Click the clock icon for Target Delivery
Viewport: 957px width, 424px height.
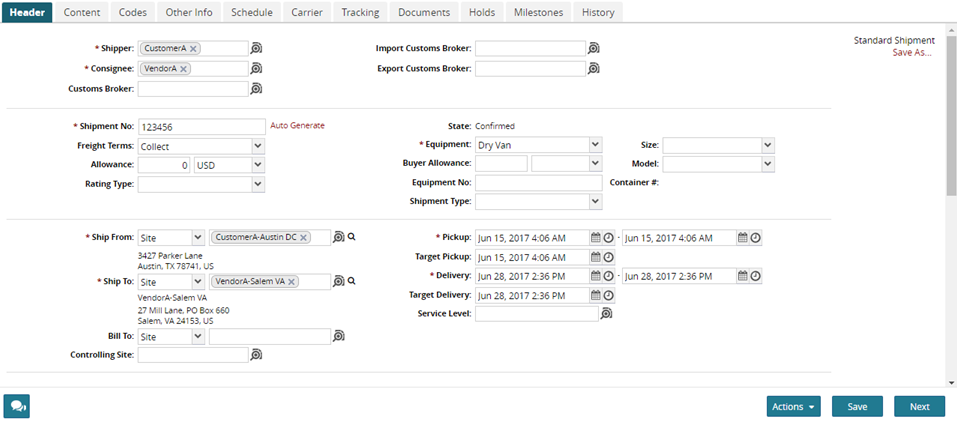[x=608, y=295]
